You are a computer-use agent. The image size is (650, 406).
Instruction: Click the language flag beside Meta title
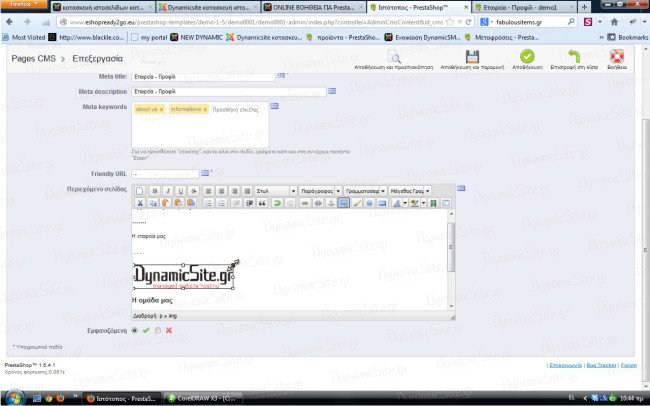click(281, 75)
